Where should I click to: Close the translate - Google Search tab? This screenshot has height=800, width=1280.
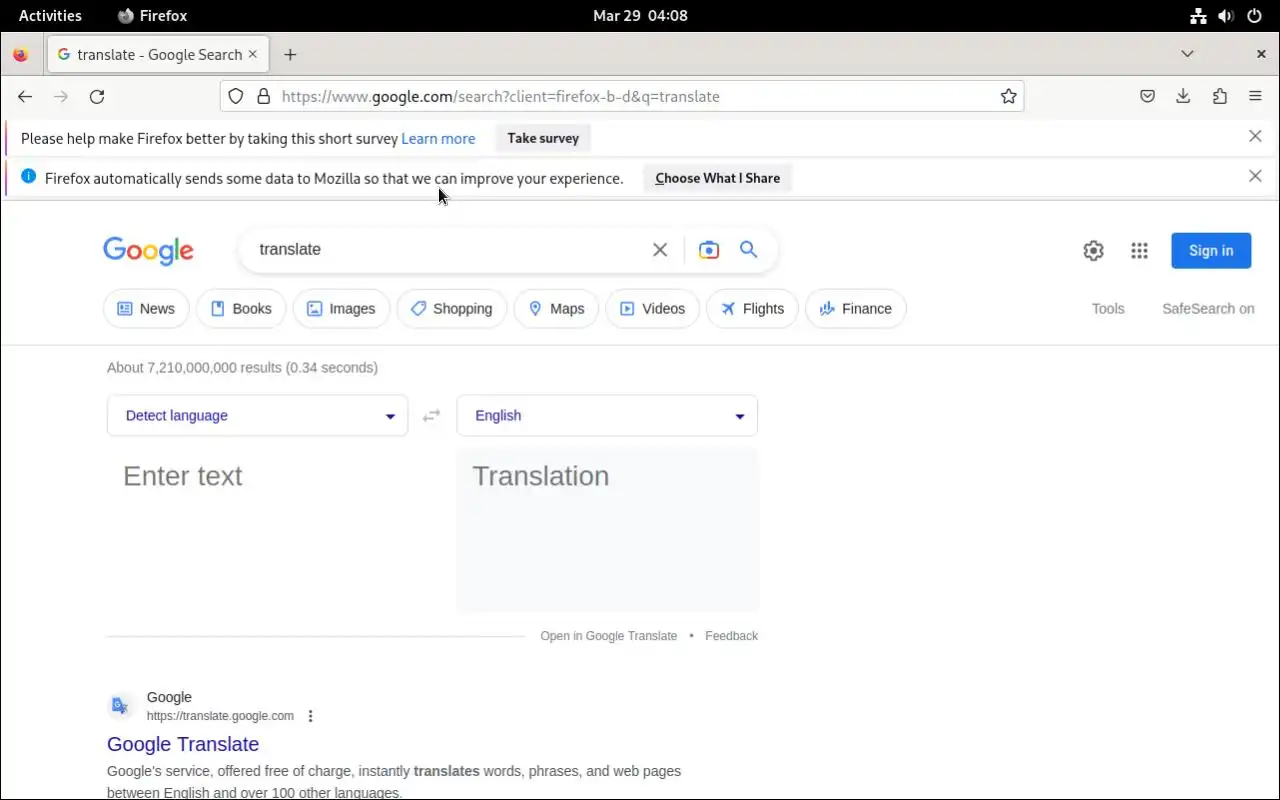pyautogui.click(x=252, y=54)
